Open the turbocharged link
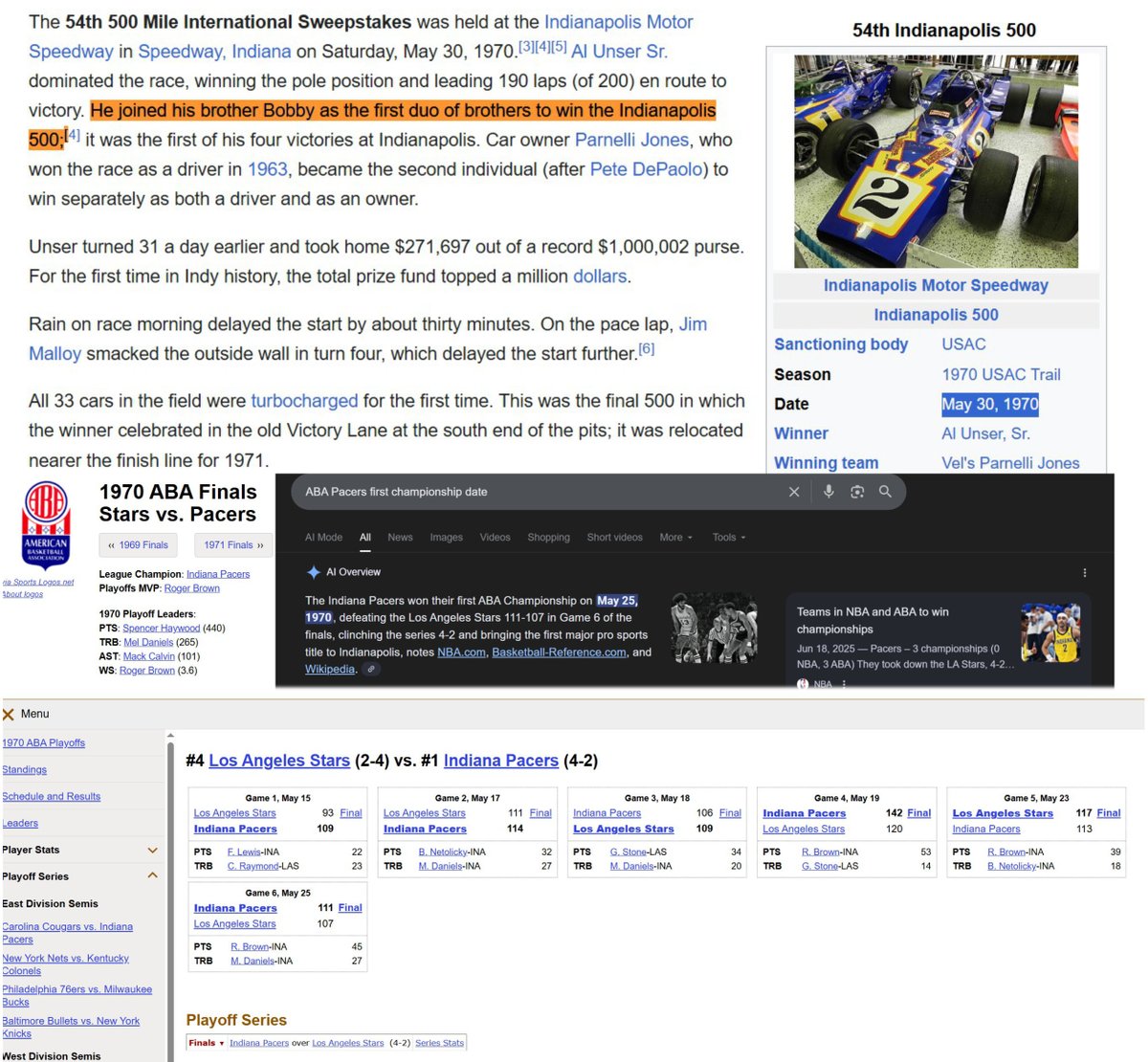The width and height of the screenshot is (1148, 1062). [x=304, y=401]
